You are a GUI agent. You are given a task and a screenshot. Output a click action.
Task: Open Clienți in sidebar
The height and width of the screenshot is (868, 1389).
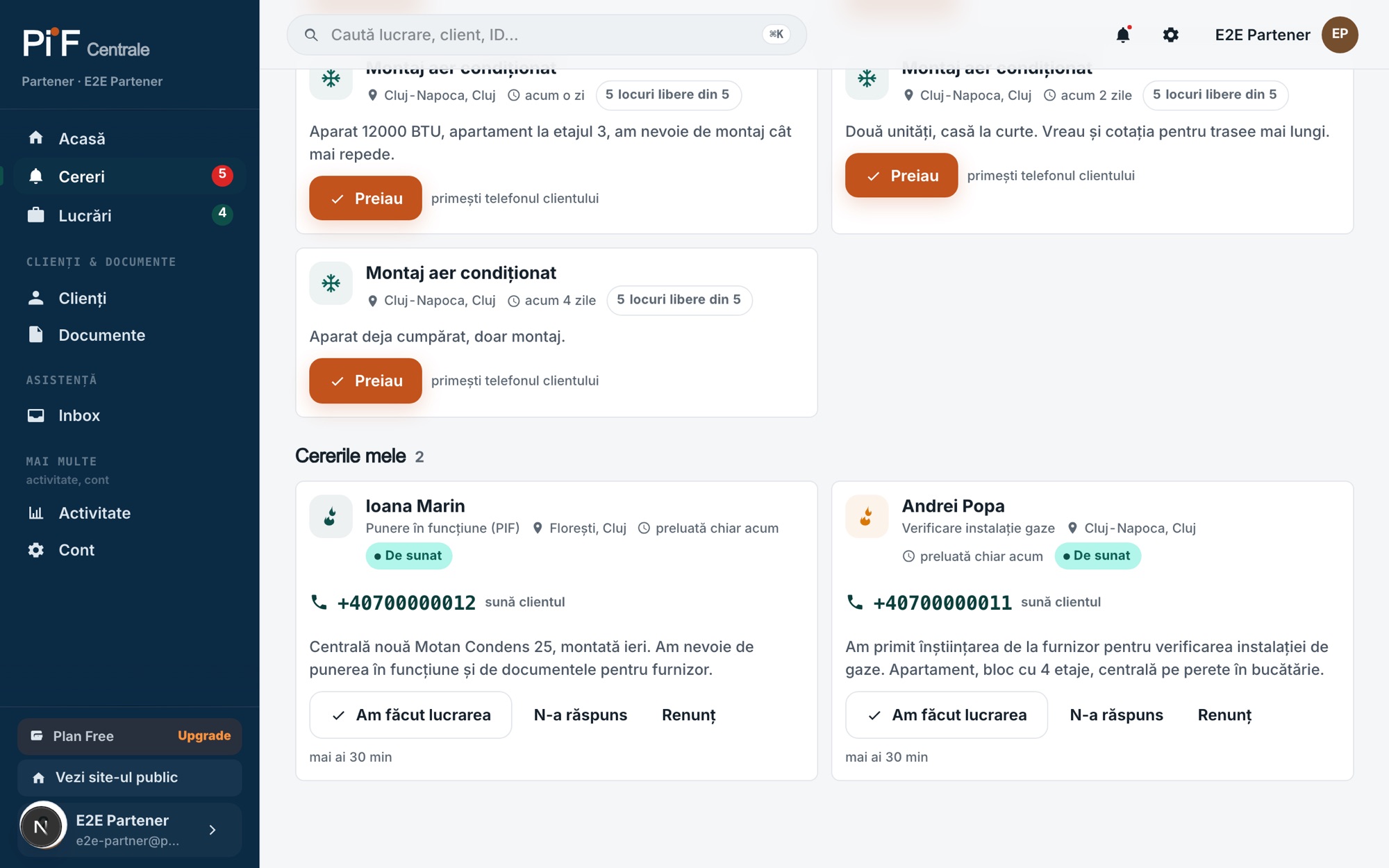coord(130,298)
